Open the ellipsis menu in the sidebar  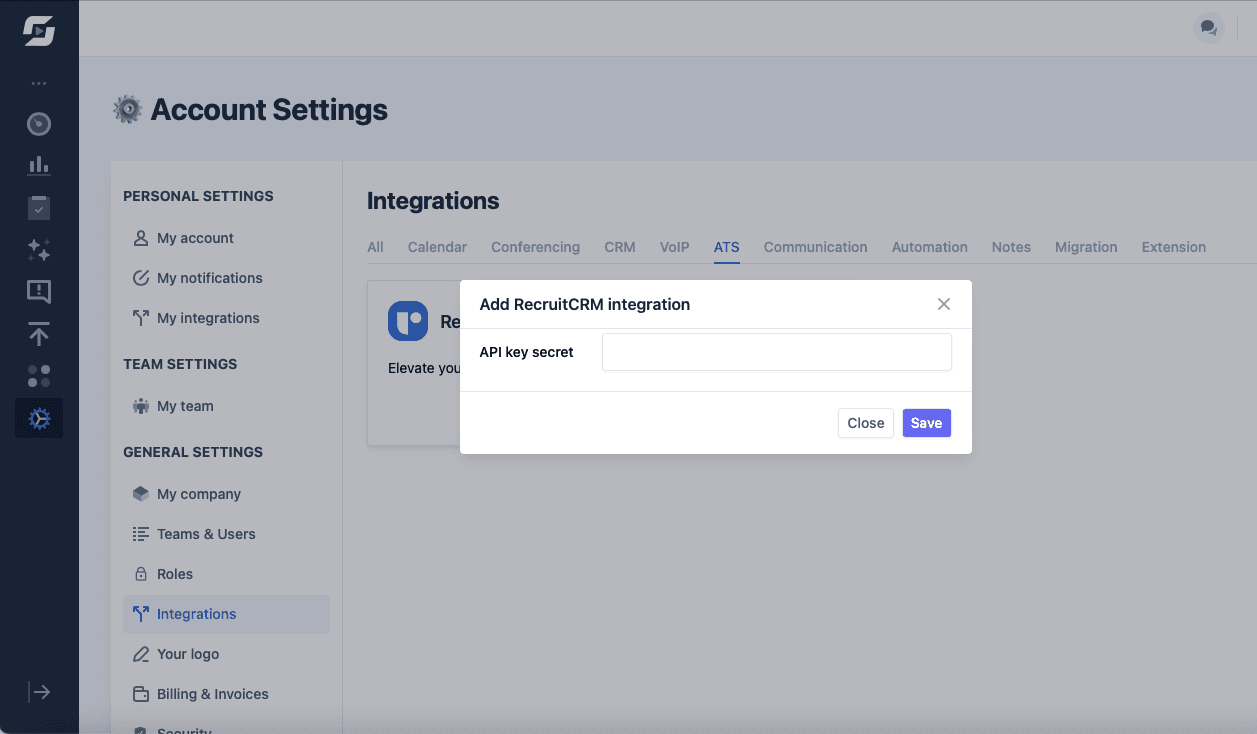click(x=38, y=82)
